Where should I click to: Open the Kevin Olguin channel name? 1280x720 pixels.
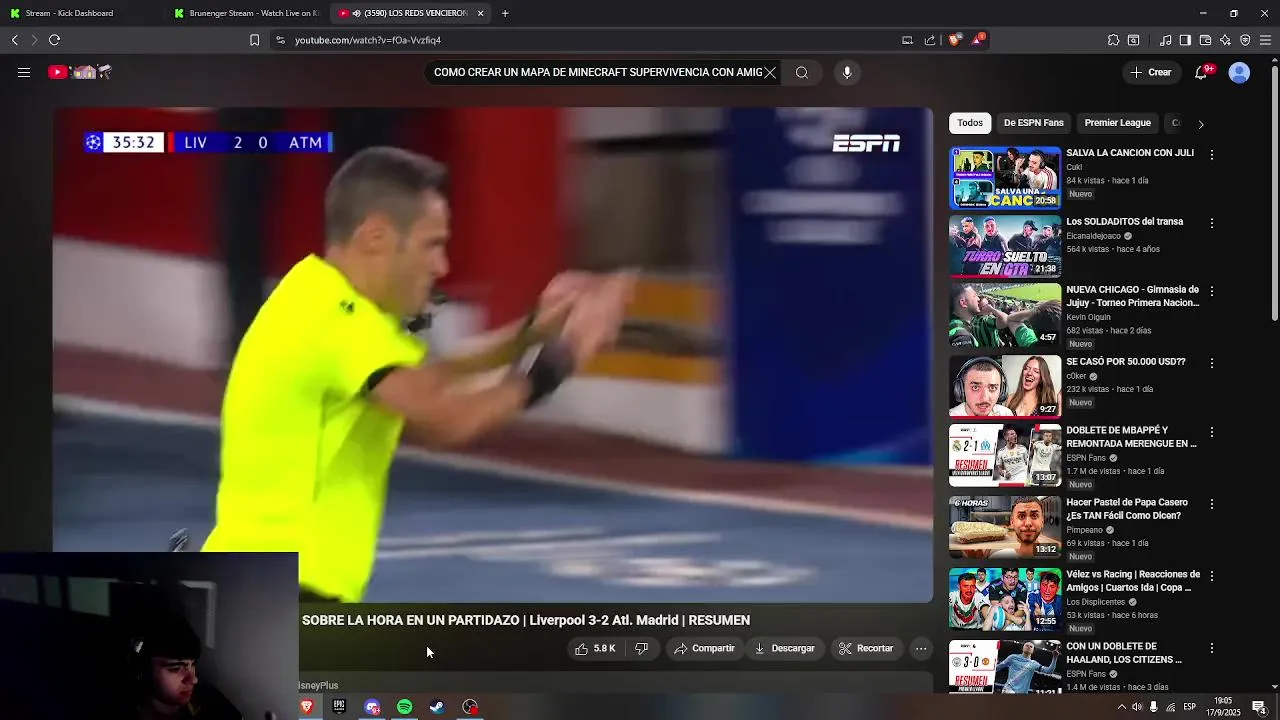pyautogui.click(x=1088, y=316)
